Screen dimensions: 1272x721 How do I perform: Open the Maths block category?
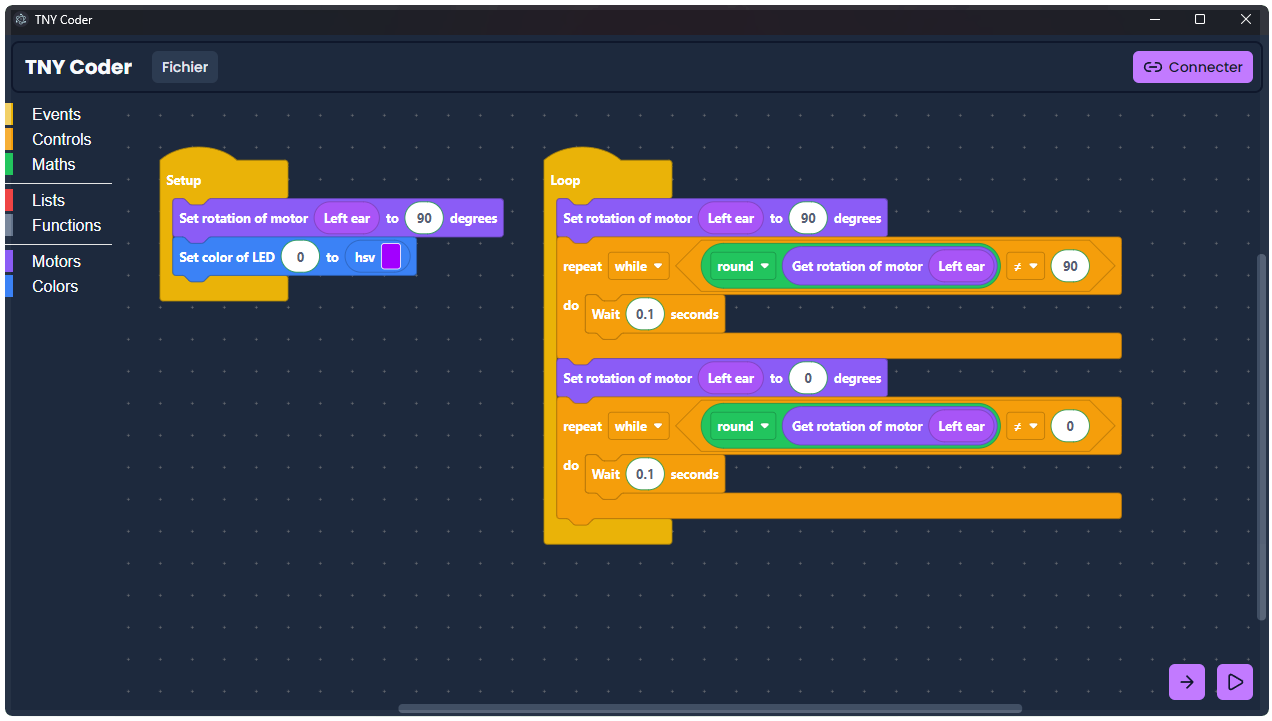click(x=53, y=163)
